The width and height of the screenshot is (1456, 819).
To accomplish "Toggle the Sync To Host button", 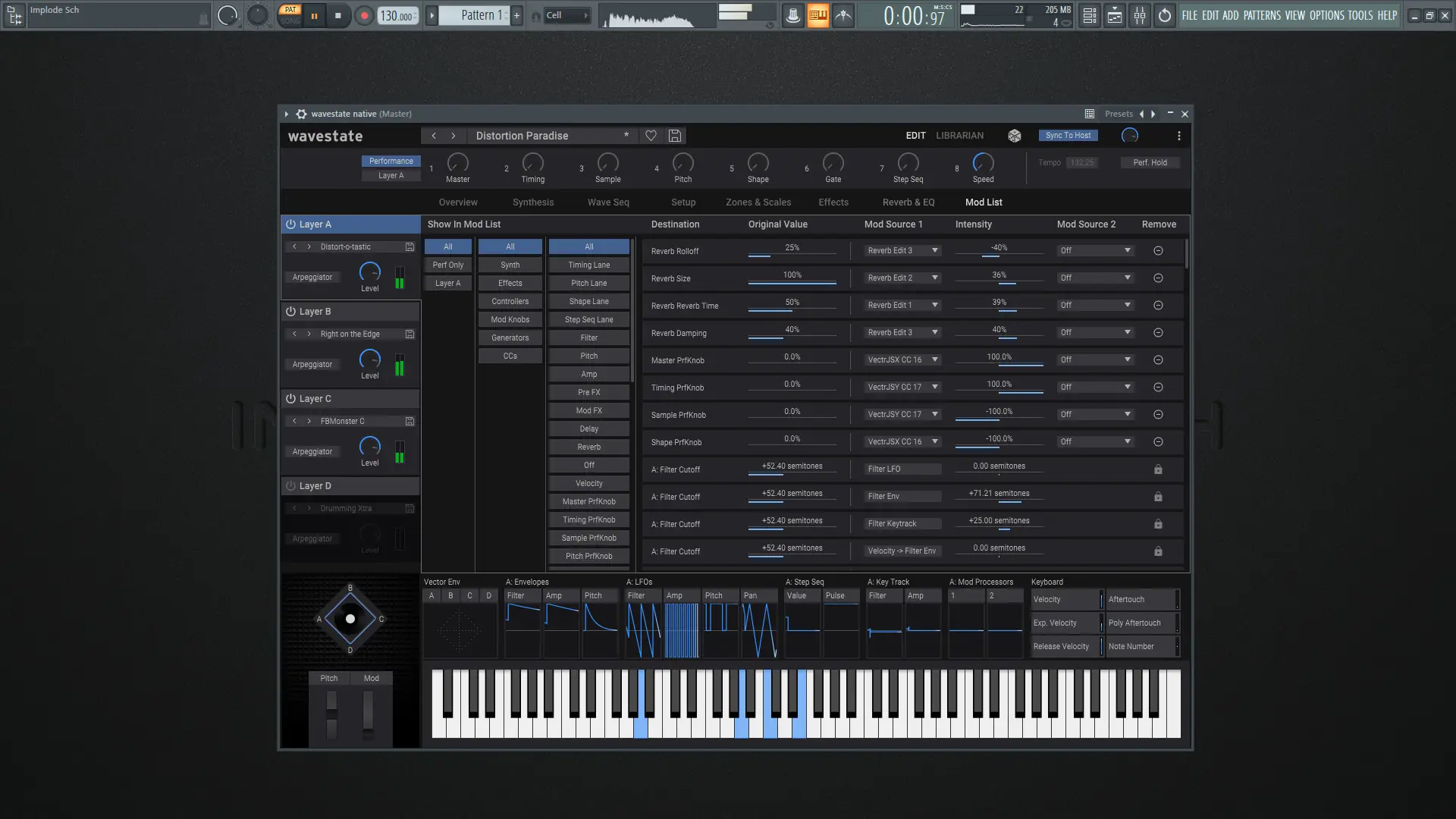I will tap(1068, 136).
